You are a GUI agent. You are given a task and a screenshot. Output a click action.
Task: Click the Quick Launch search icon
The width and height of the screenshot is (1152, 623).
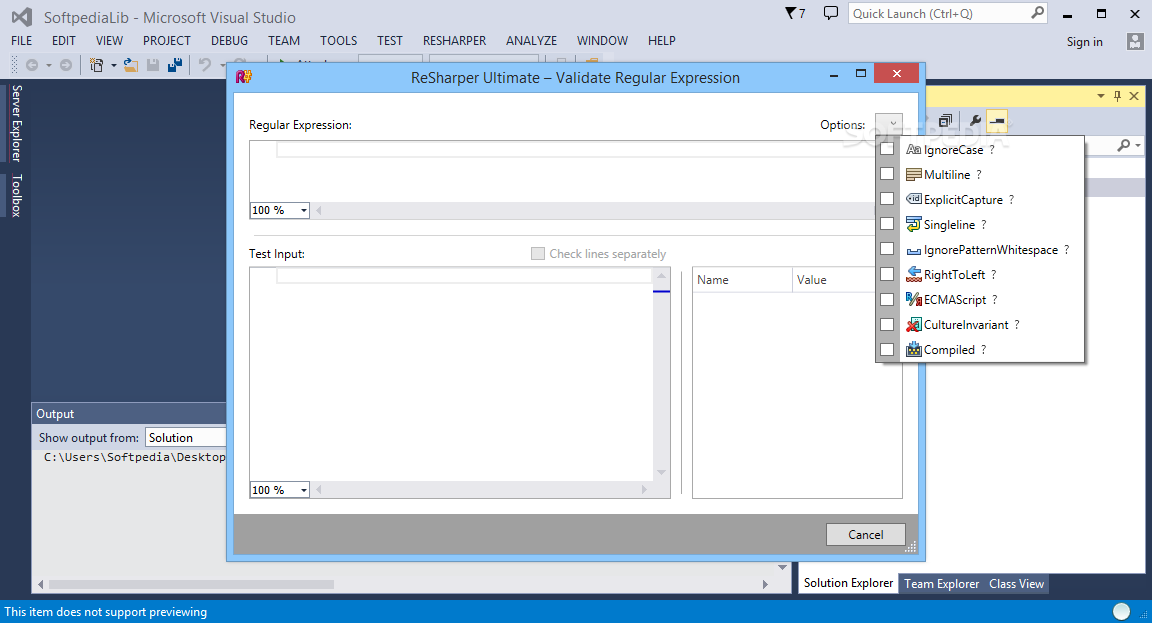(1037, 12)
